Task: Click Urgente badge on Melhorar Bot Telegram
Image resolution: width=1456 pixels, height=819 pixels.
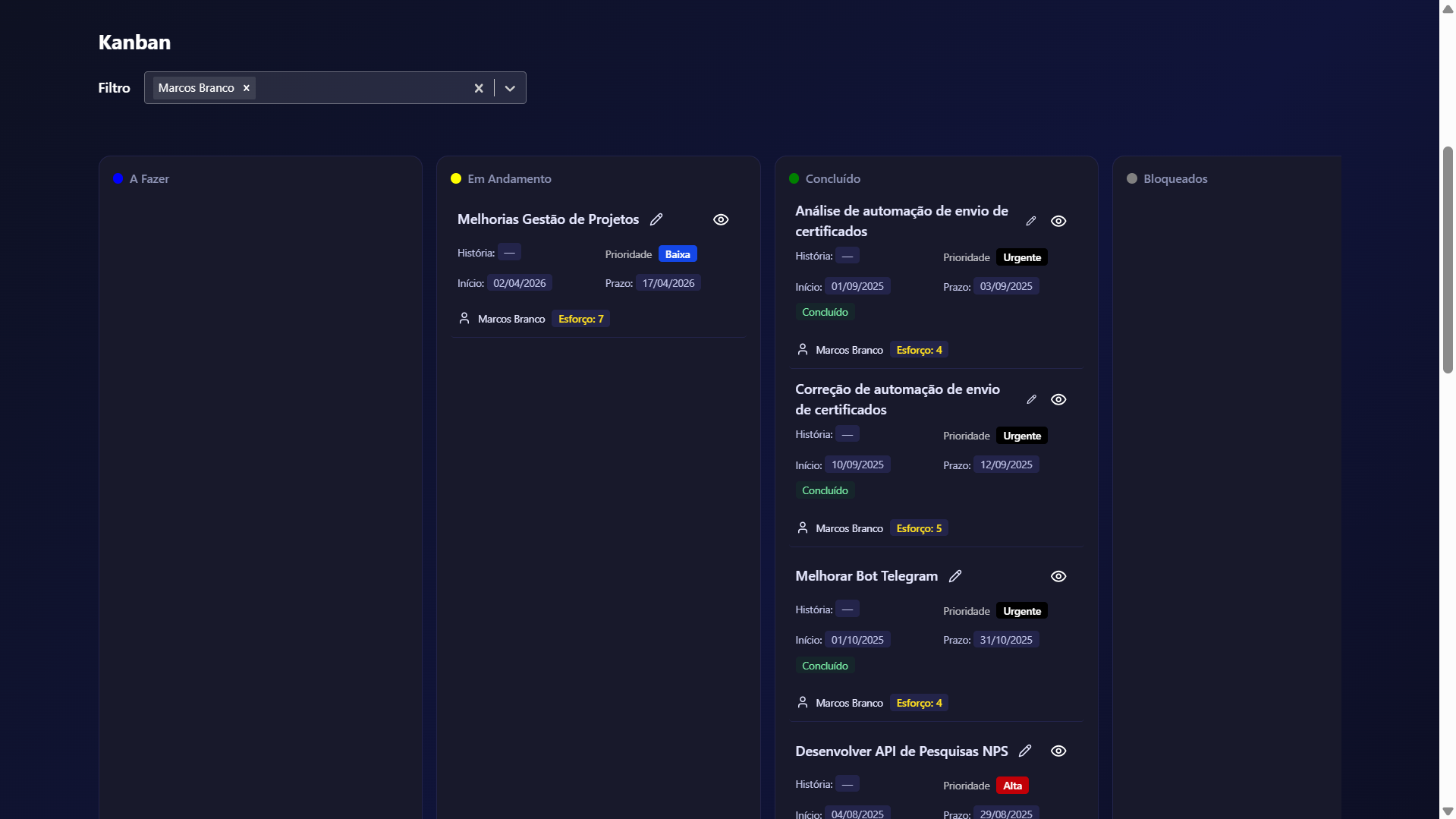Action: coord(1022,611)
